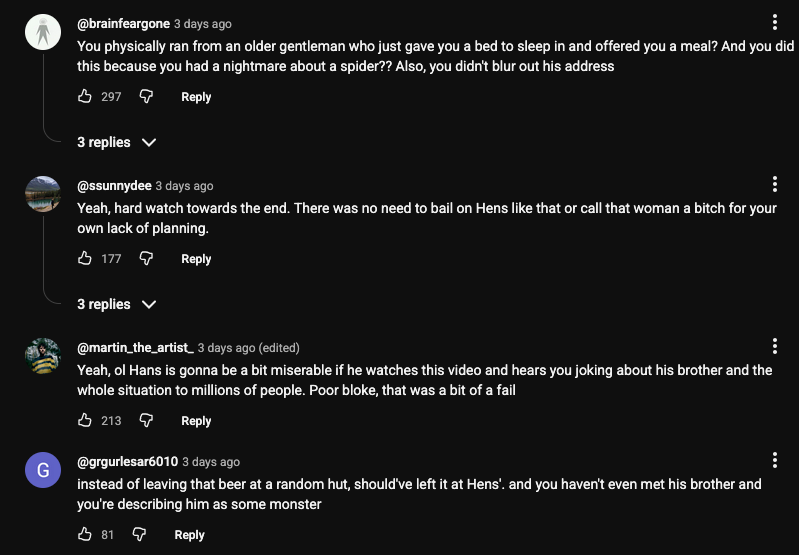Reply to @grgurlesar6010's comment
The height and width of the screenshot is (555, 799).
(189, 535)
